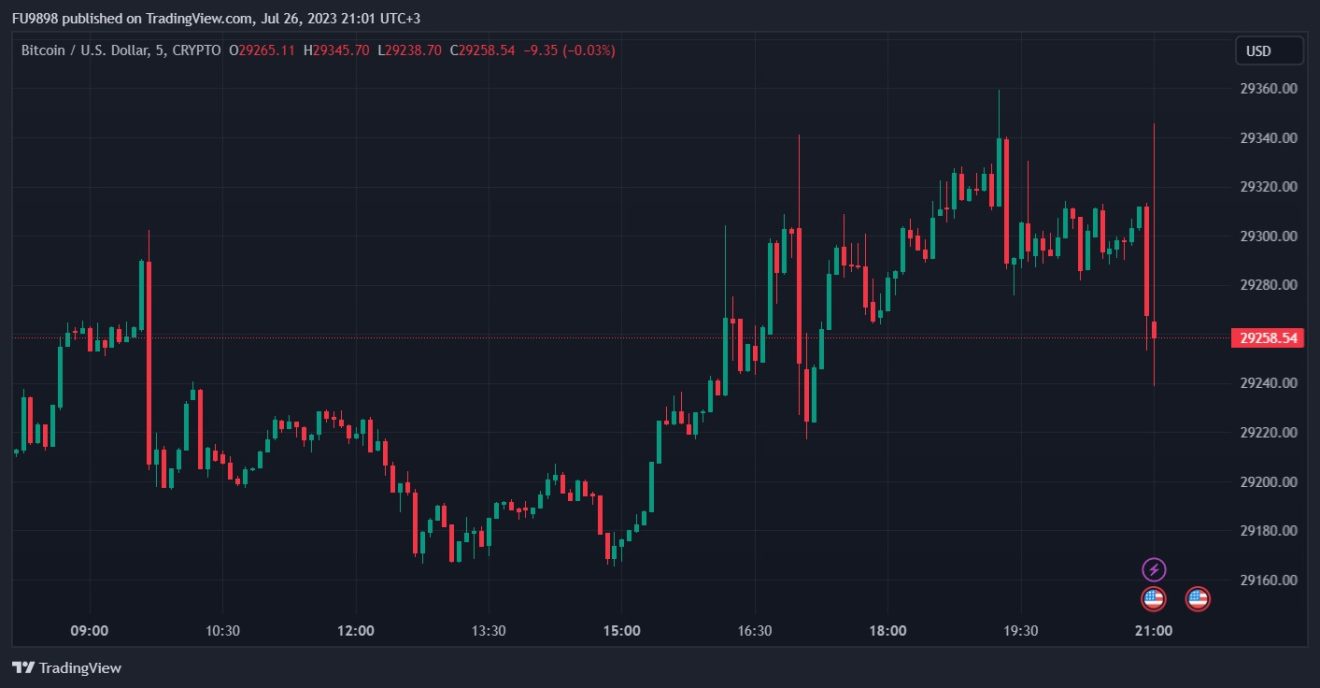Click the 21:00 time axis label
This screenshot has width=1320, height=688.
coord(1154,631)
